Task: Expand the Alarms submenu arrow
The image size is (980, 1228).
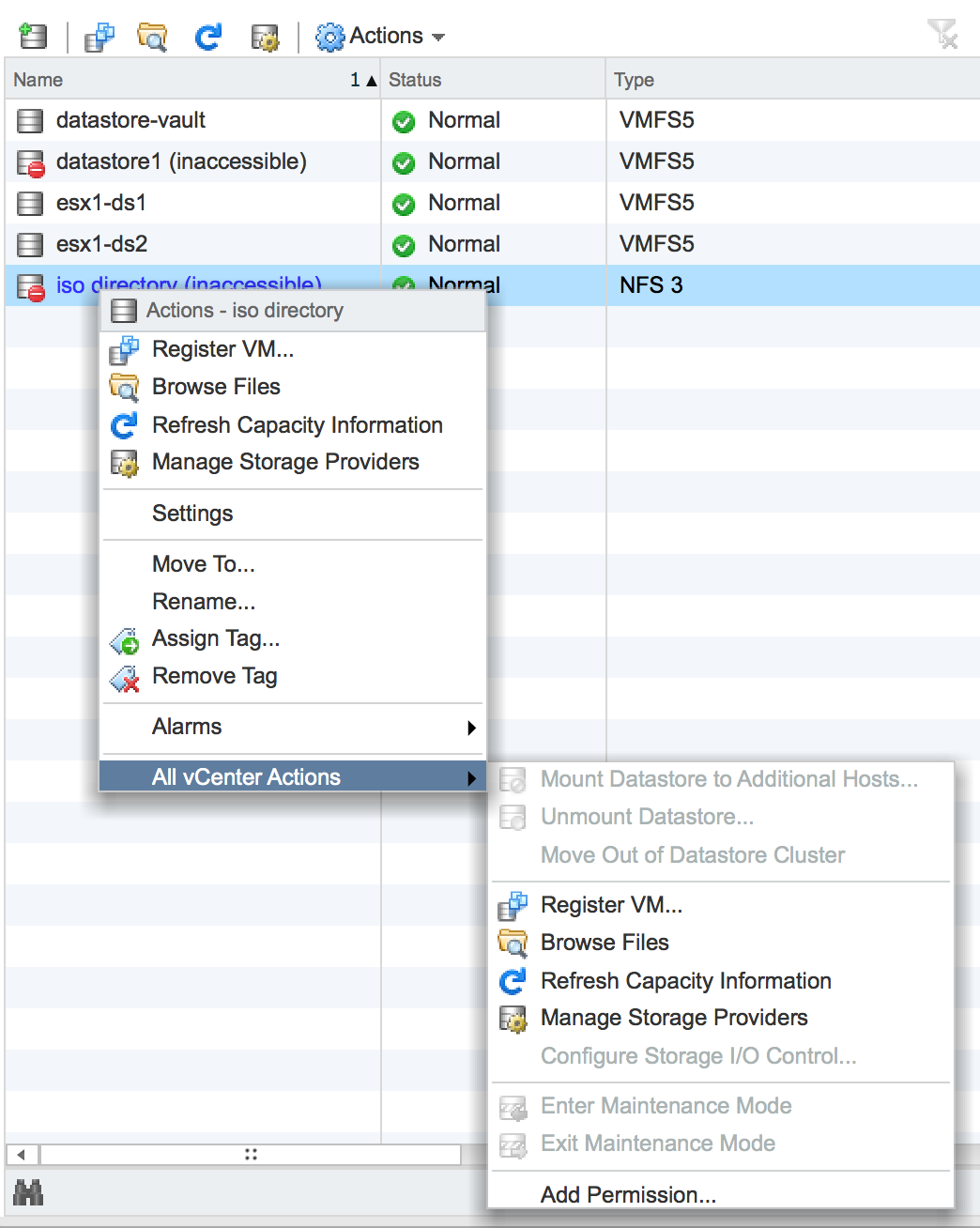Action: pos(471,728)
